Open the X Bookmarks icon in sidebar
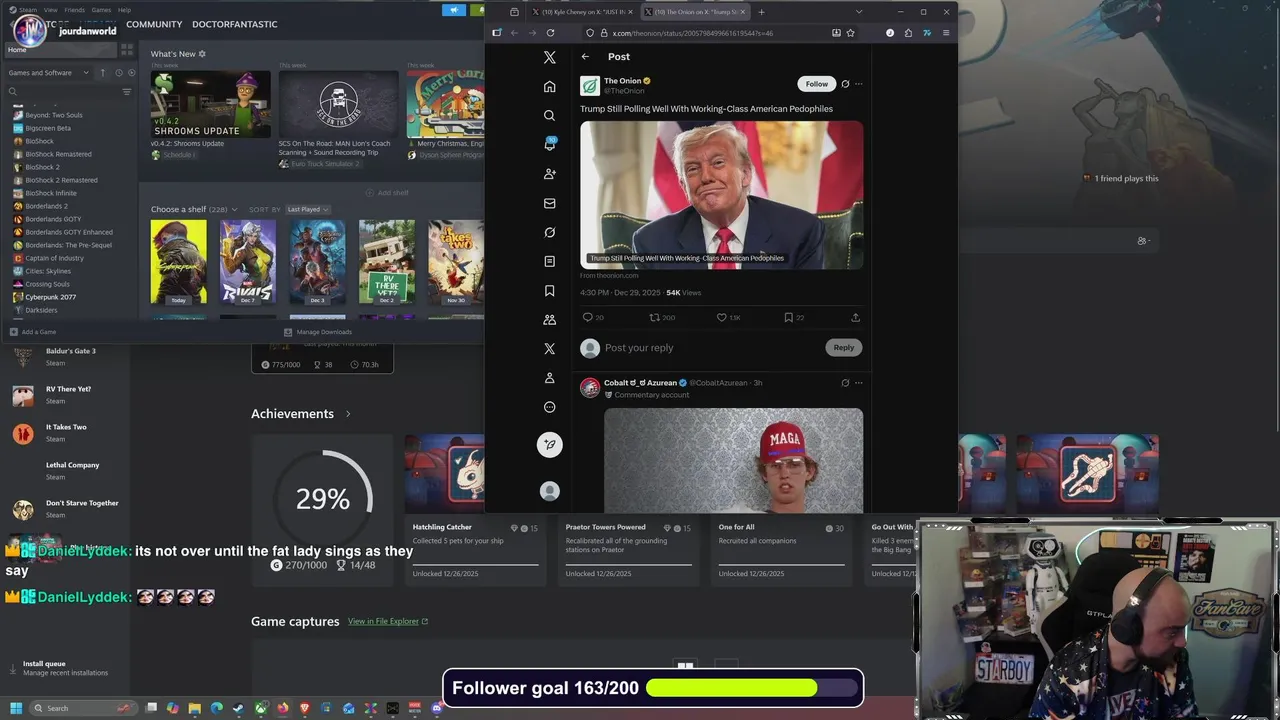Viewport: 1280px width, 720px height. [x=549, y=291]
